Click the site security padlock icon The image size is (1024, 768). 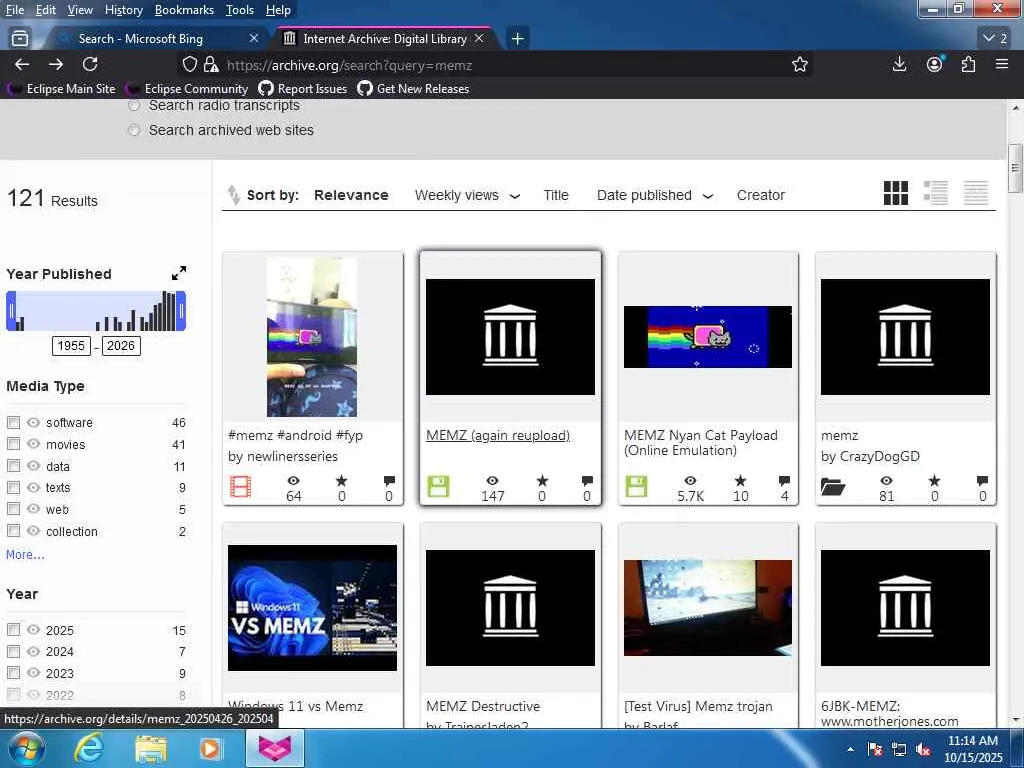[210, 64]
